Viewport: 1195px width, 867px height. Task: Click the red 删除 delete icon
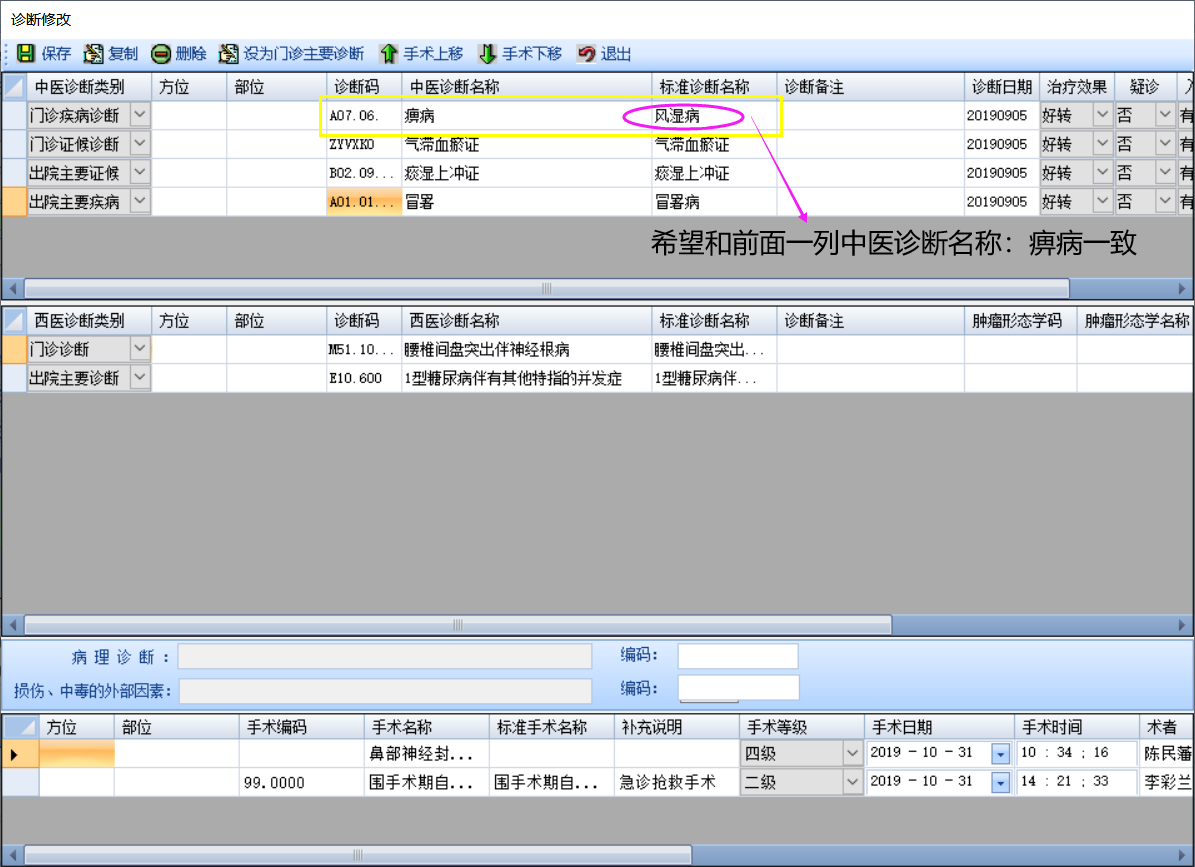pyautogui.click(x=161, y=53)
